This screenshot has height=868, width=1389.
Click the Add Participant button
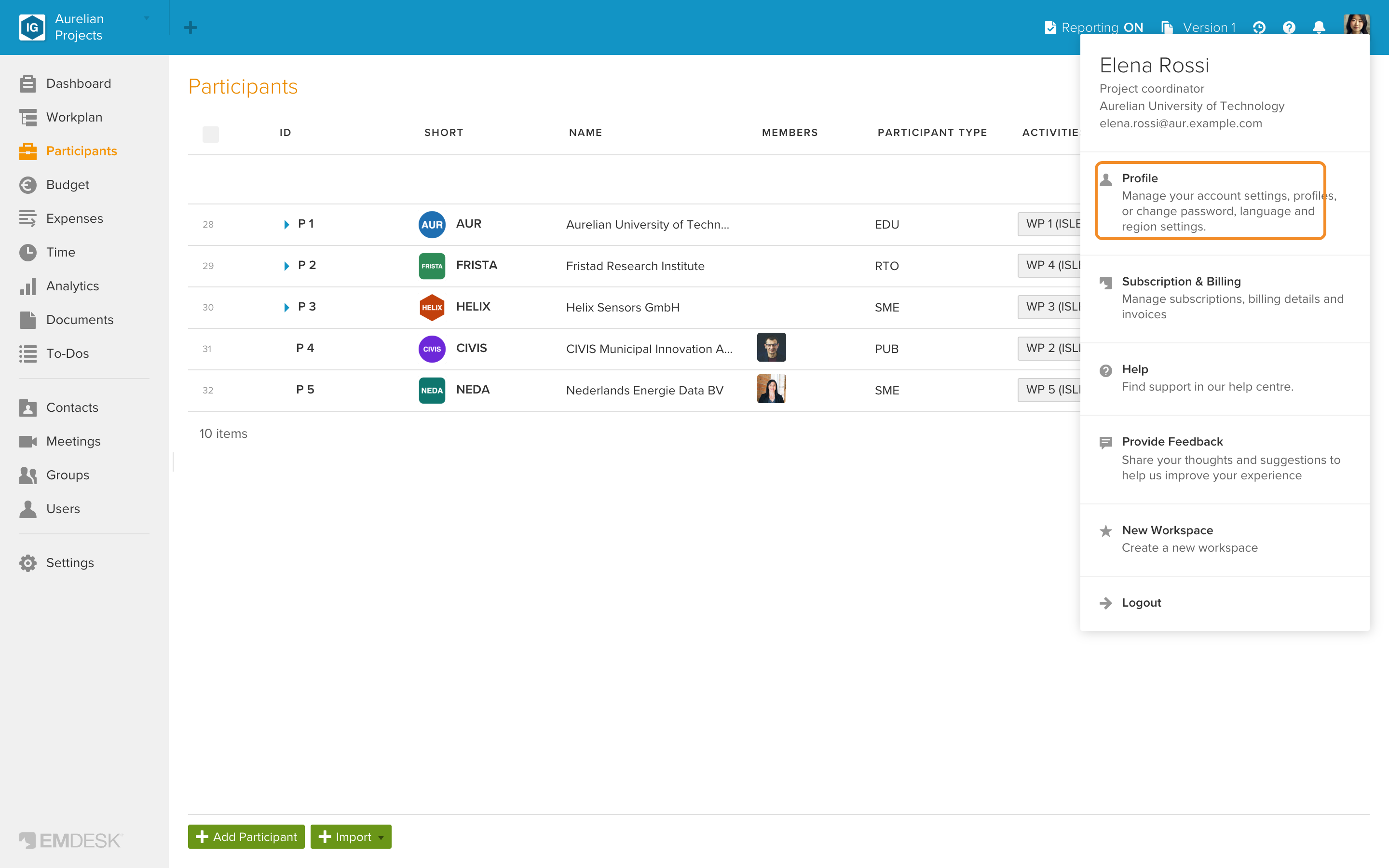pos(246,837)
